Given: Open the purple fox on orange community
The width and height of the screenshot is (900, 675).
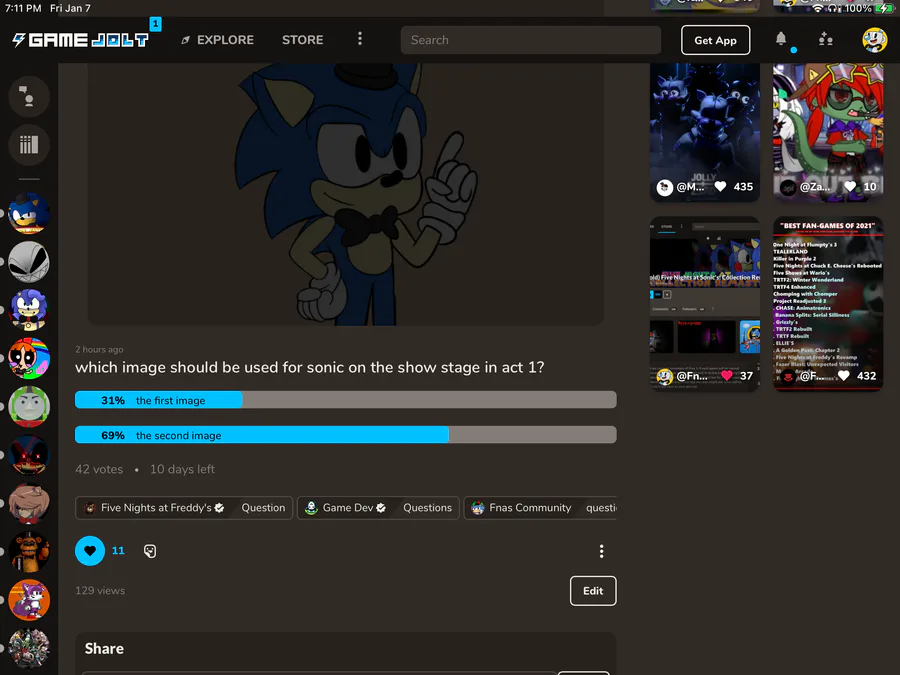Looking at the screenshot, I should coord(29,600).
